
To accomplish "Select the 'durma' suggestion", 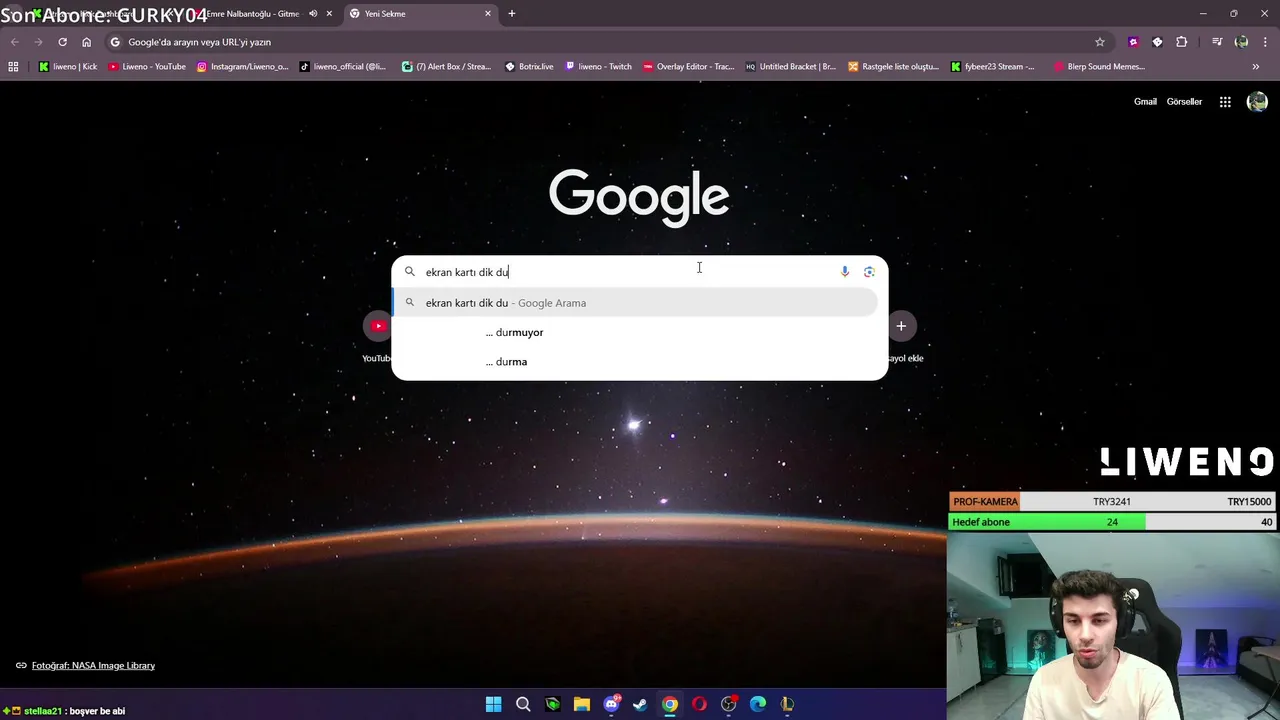I will point(635,362).
